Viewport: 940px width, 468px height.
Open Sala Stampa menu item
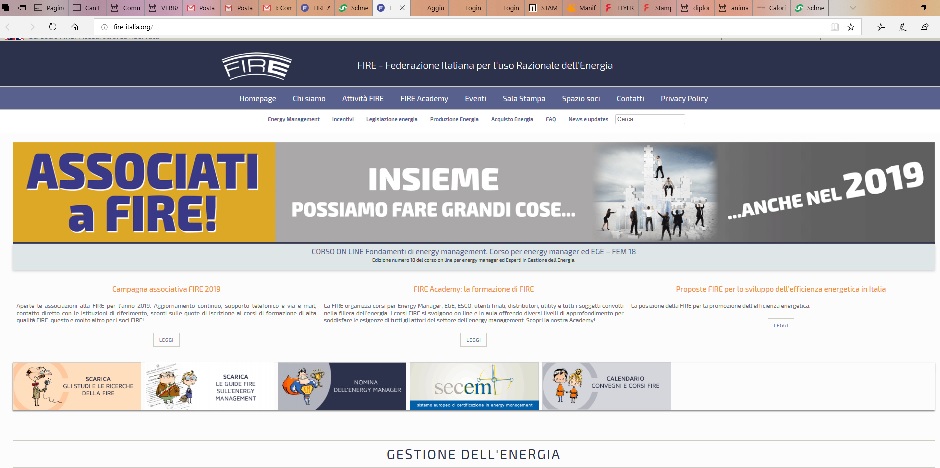pyautogui.click(x=524, y=99)
